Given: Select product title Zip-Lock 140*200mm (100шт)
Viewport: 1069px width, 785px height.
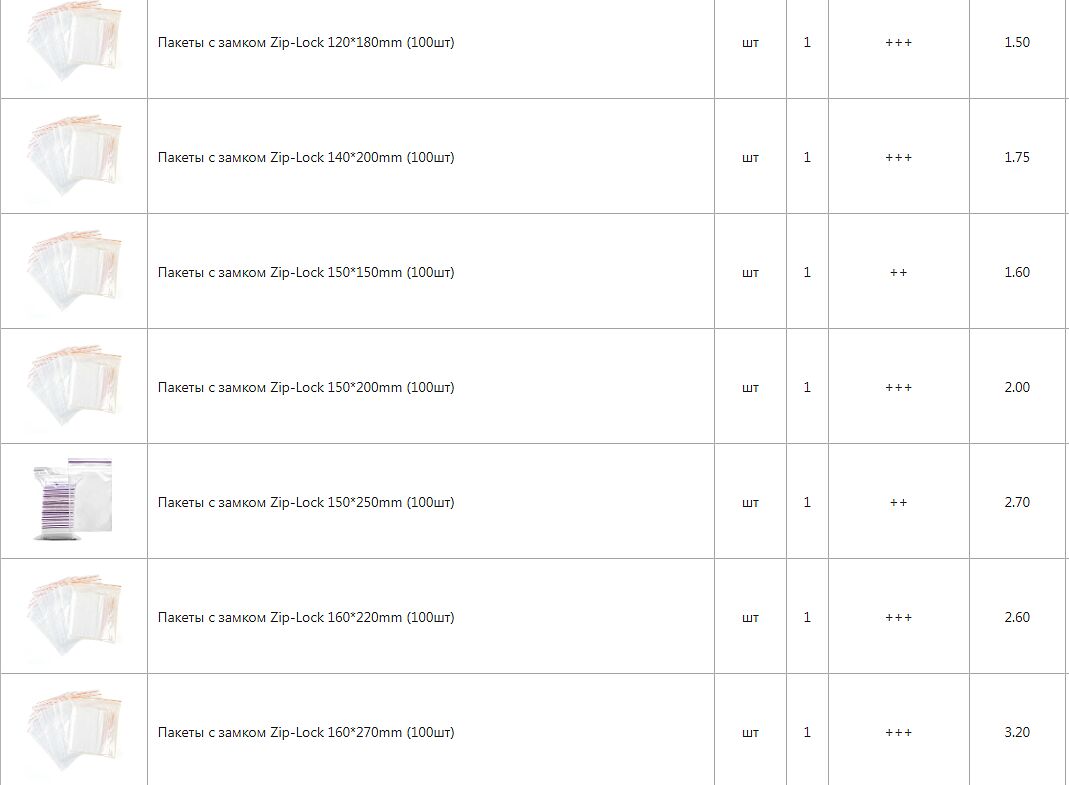Looking at the screenshot, I should click(306, 158).
